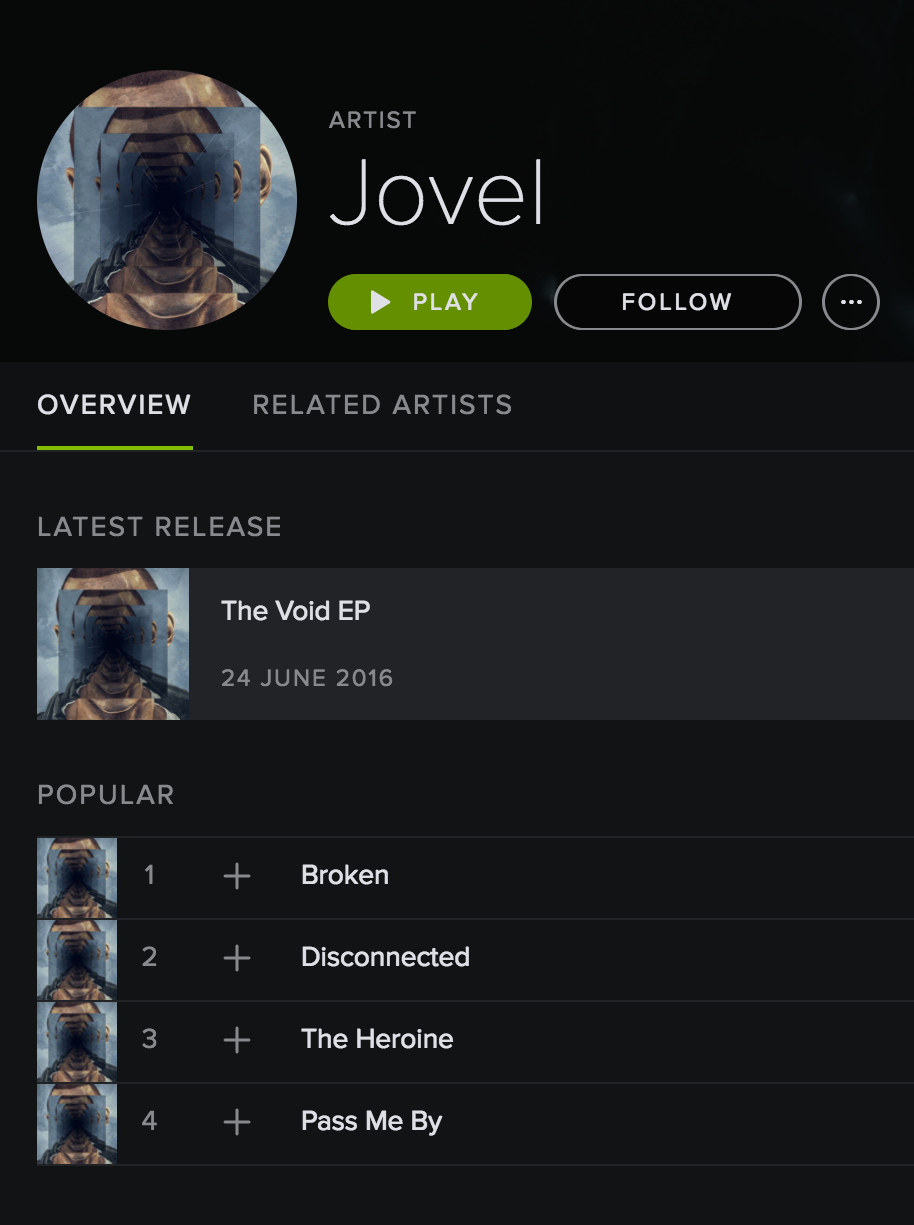Click the cover thumbnail next to Disconnected

77,960
